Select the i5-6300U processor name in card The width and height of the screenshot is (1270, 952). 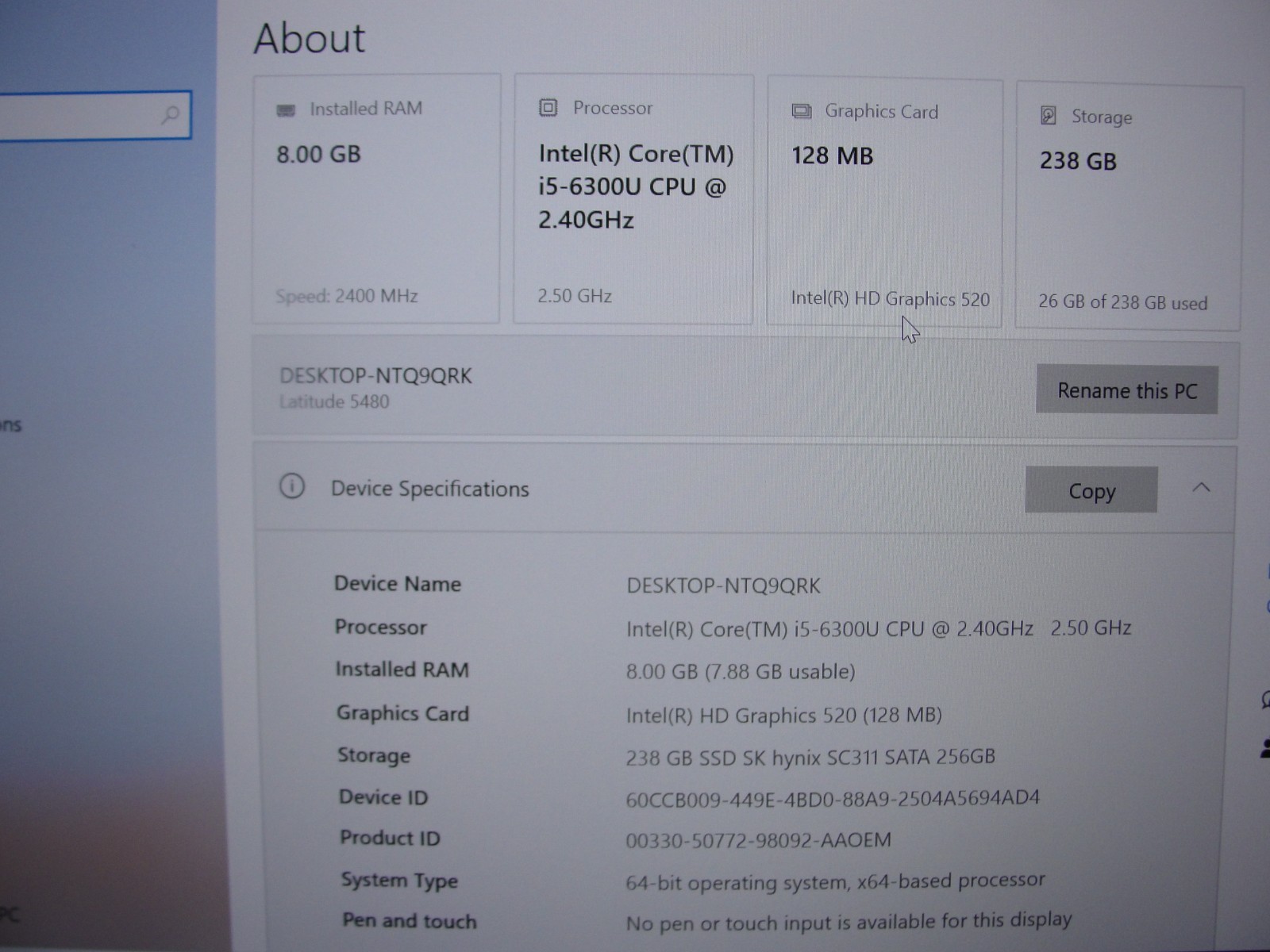(x=636, y=186)
